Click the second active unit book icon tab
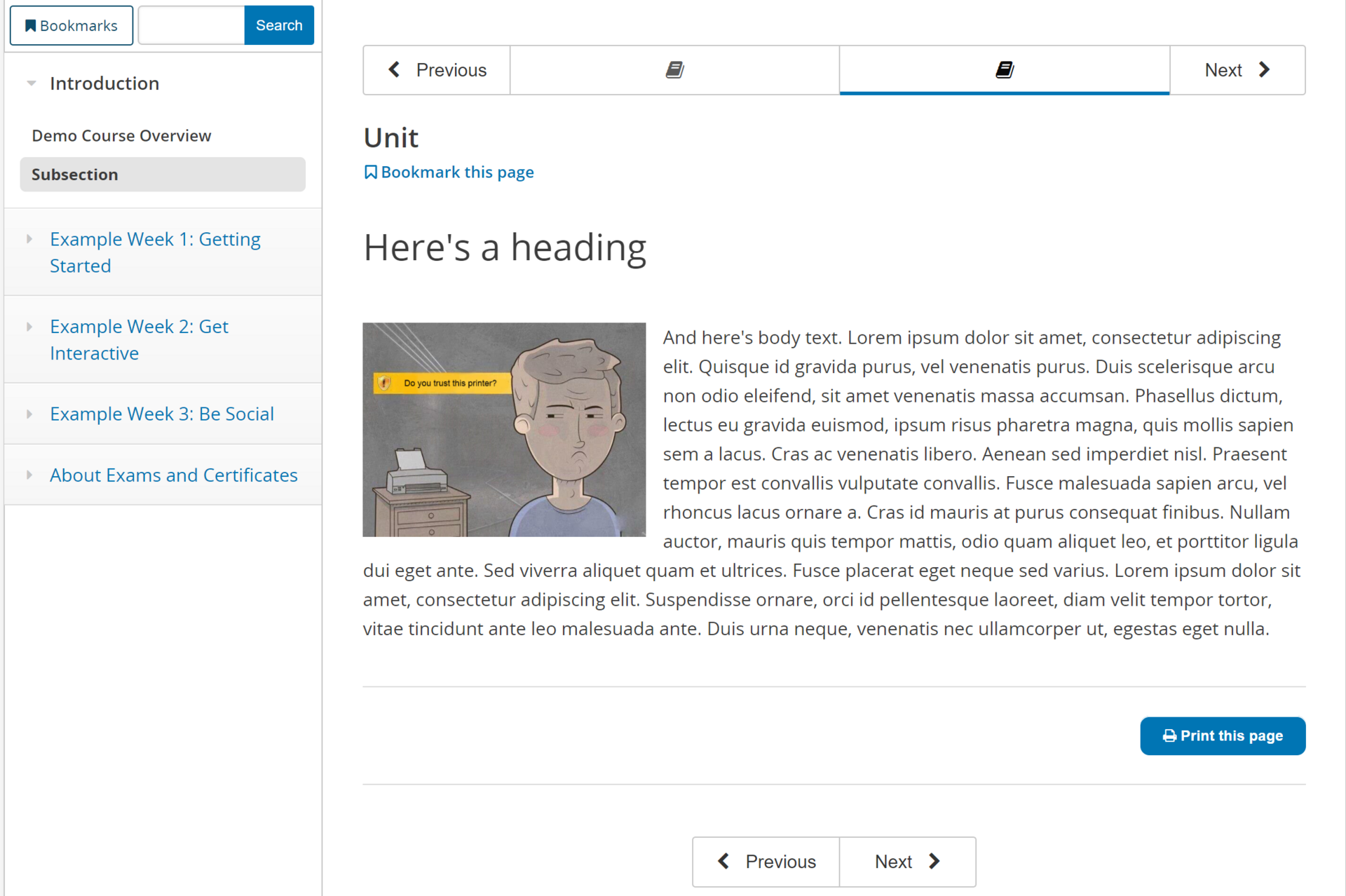1346x896 pixels. pyautogui.click(x=1004, y=70)
